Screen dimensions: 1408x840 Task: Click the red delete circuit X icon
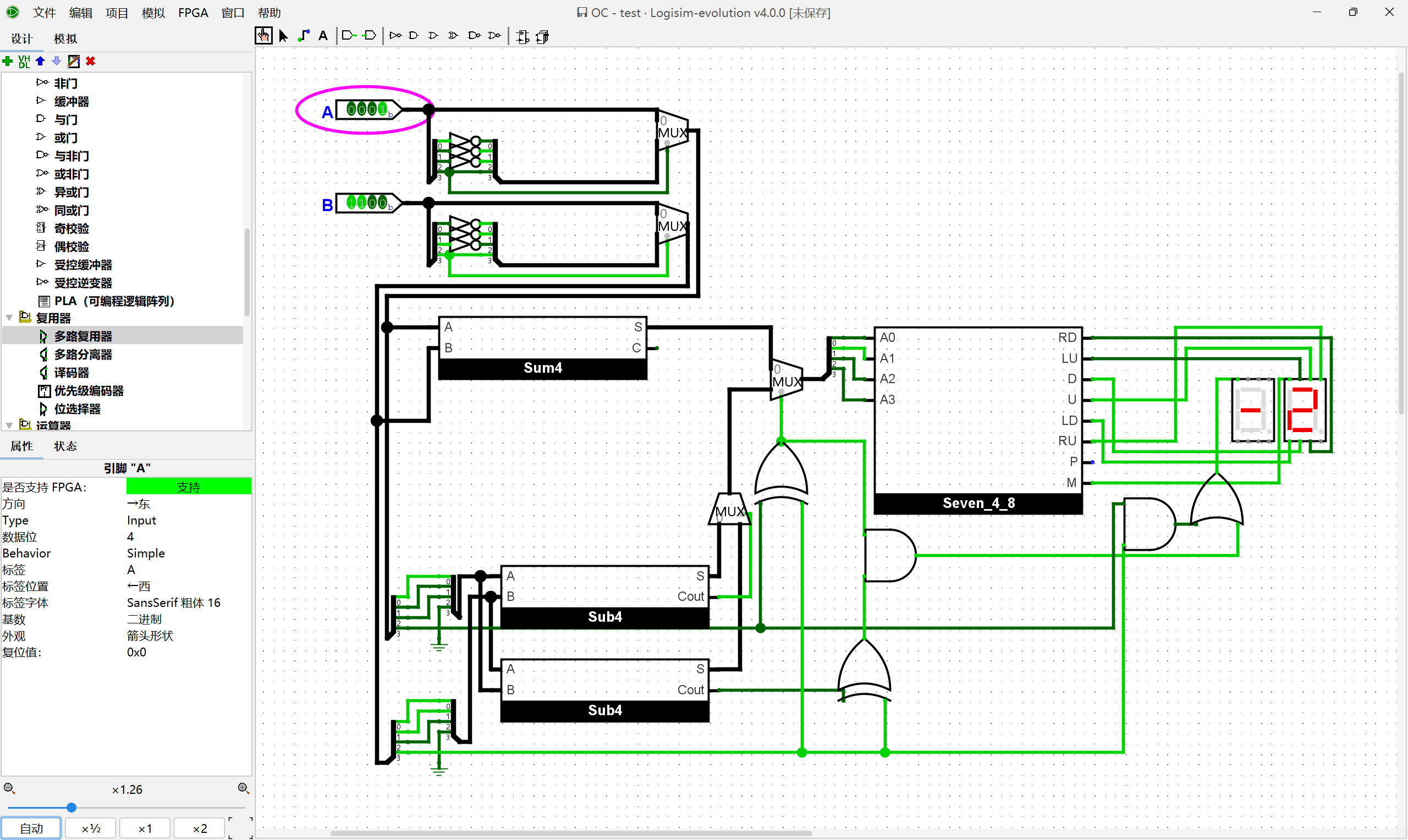point(91,61)
